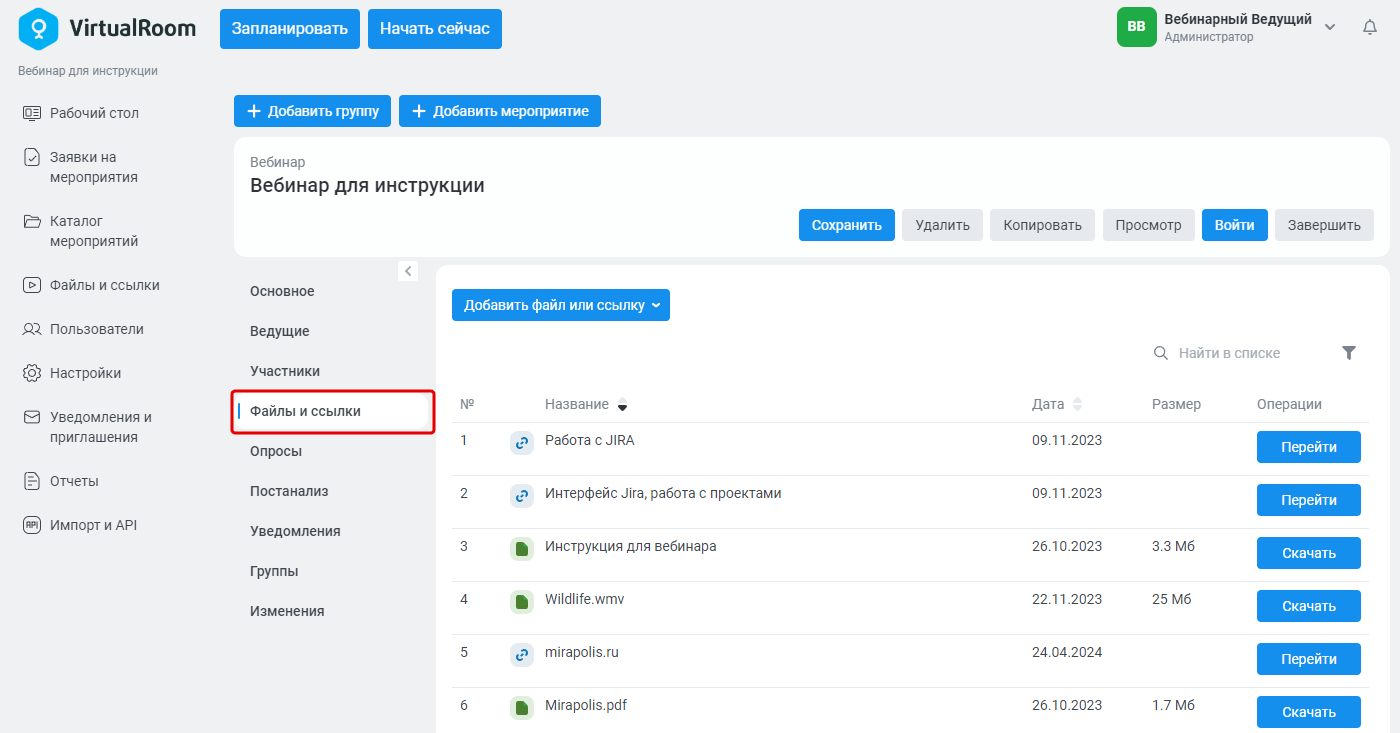Screen dimensions: 1400x733
Task: Click the Пользователи sidebar icon
Action: 32,329
